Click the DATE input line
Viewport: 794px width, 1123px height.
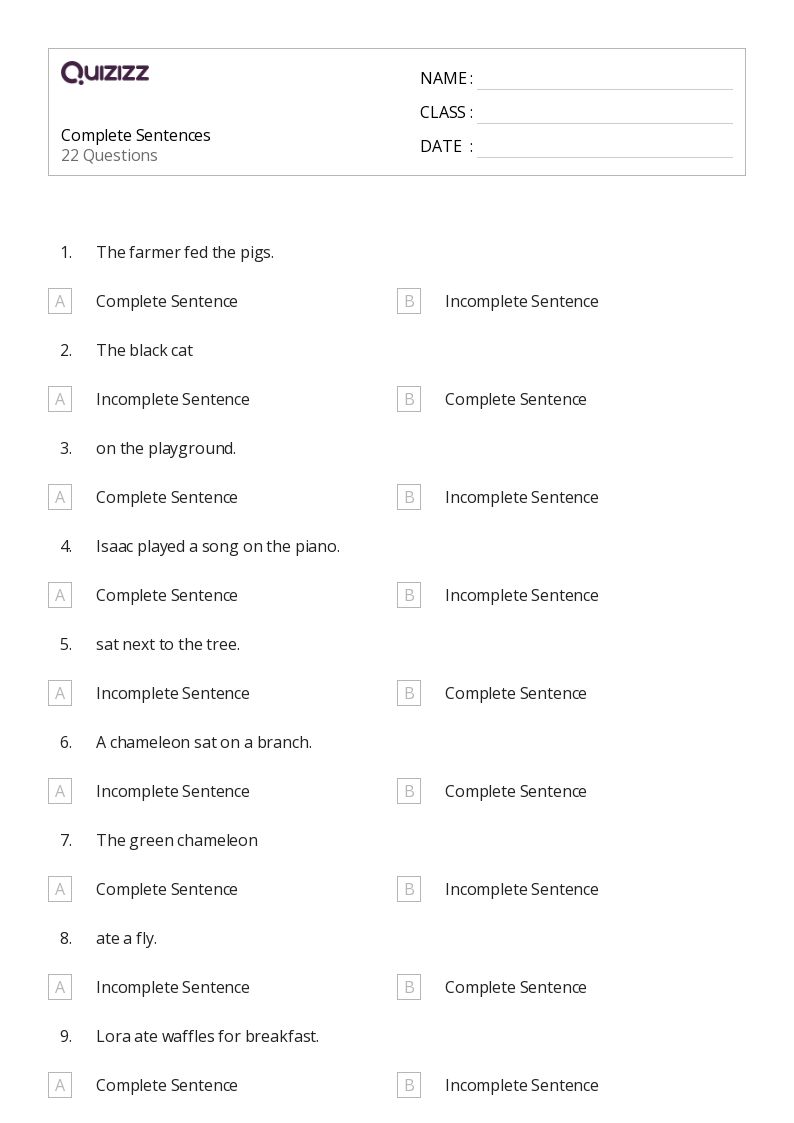tap(604, 147)
